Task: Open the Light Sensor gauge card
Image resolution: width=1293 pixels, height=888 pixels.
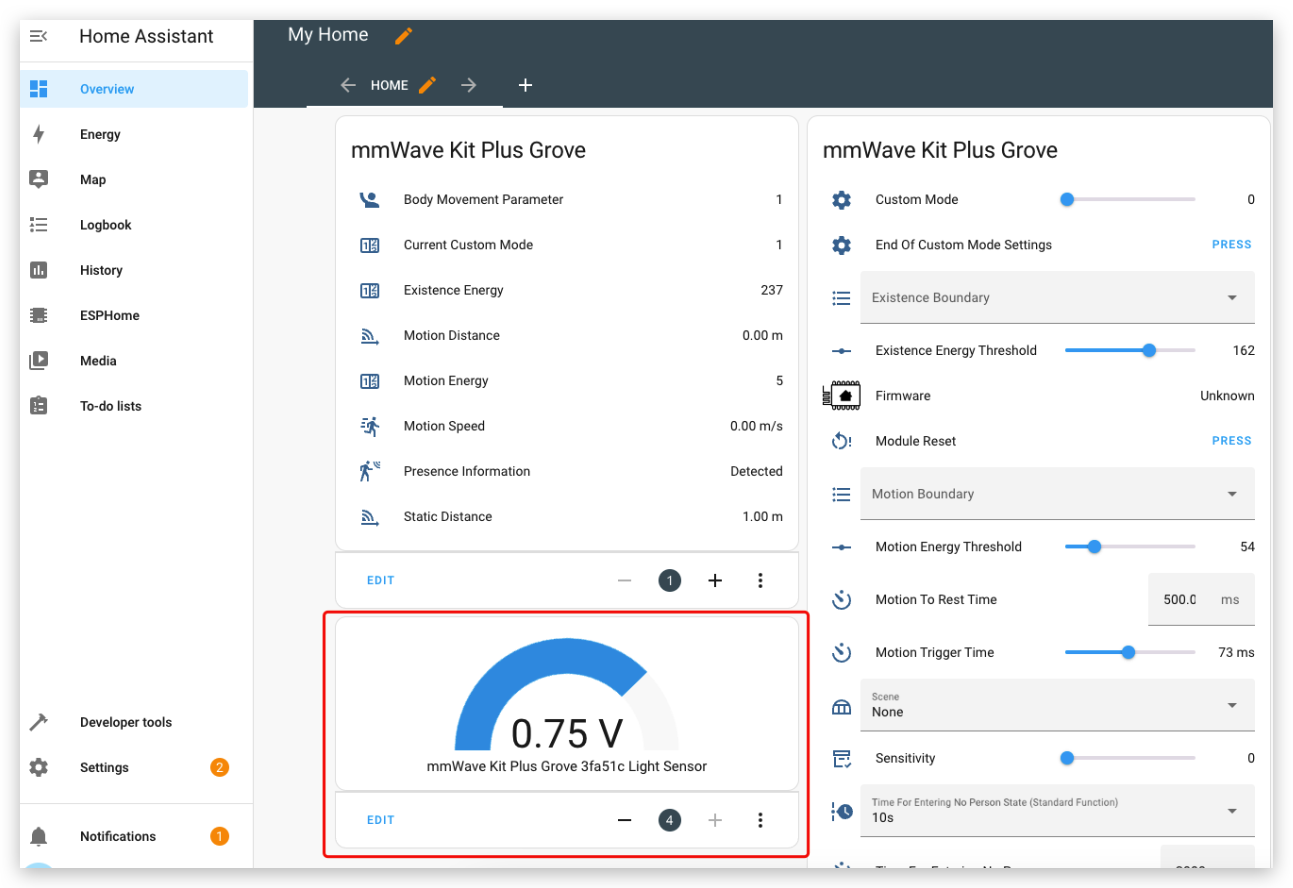Action: click(567, 704)
